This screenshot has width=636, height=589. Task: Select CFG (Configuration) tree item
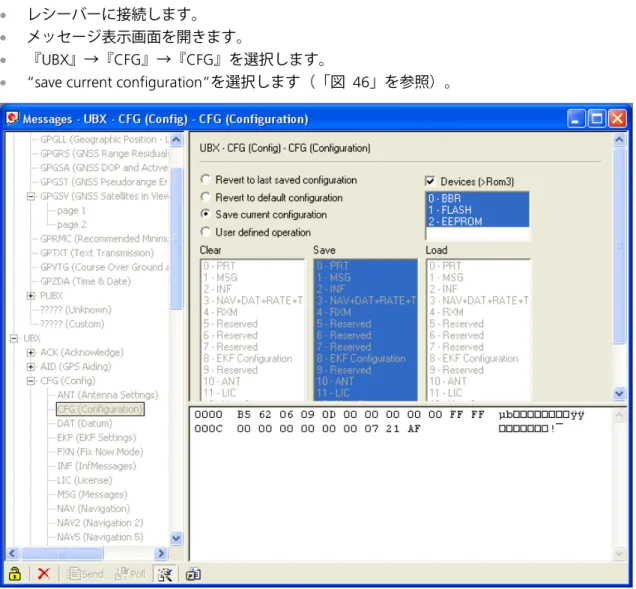[x=100, y=409]
